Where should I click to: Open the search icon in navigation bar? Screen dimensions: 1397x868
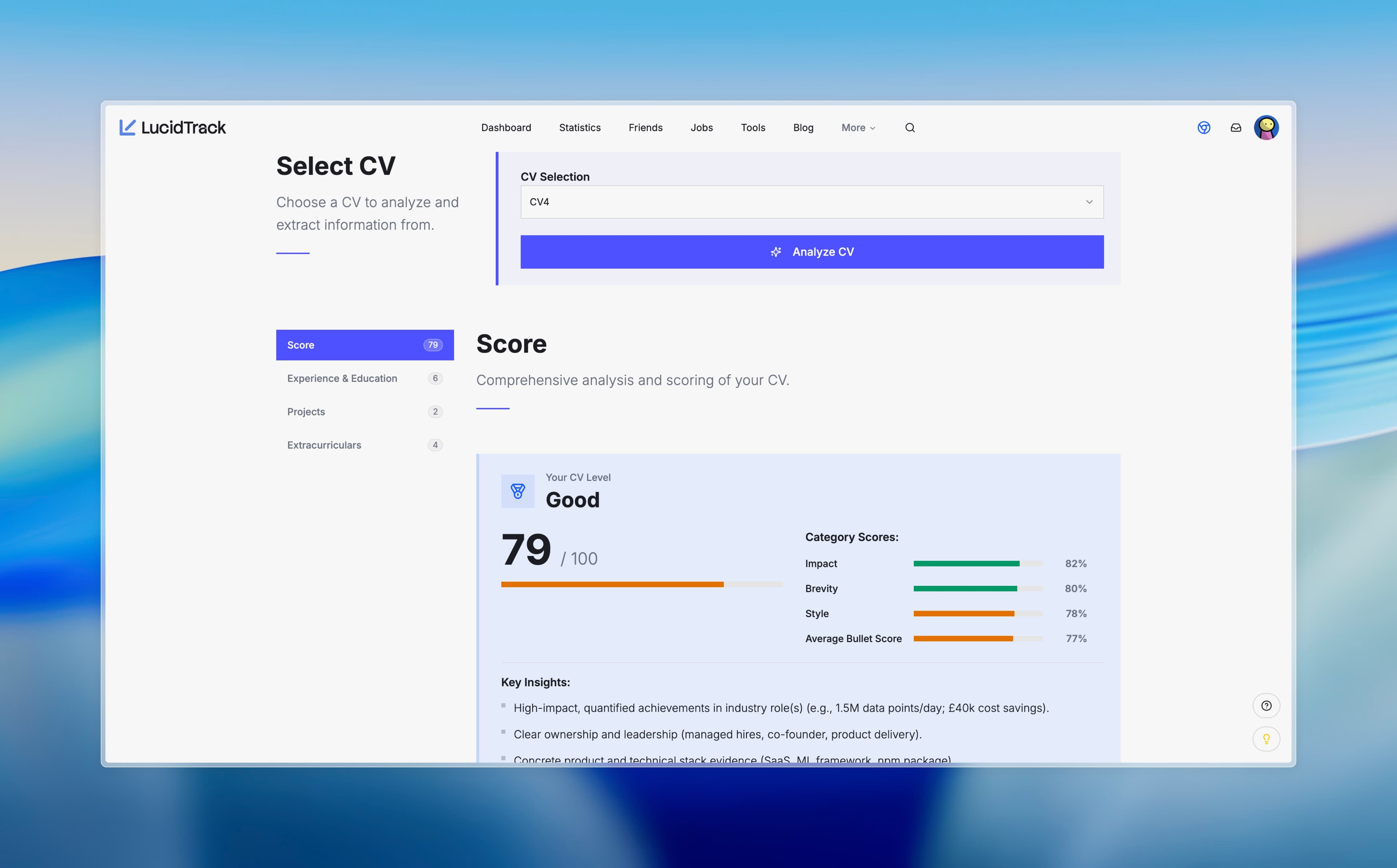point(910,127)
